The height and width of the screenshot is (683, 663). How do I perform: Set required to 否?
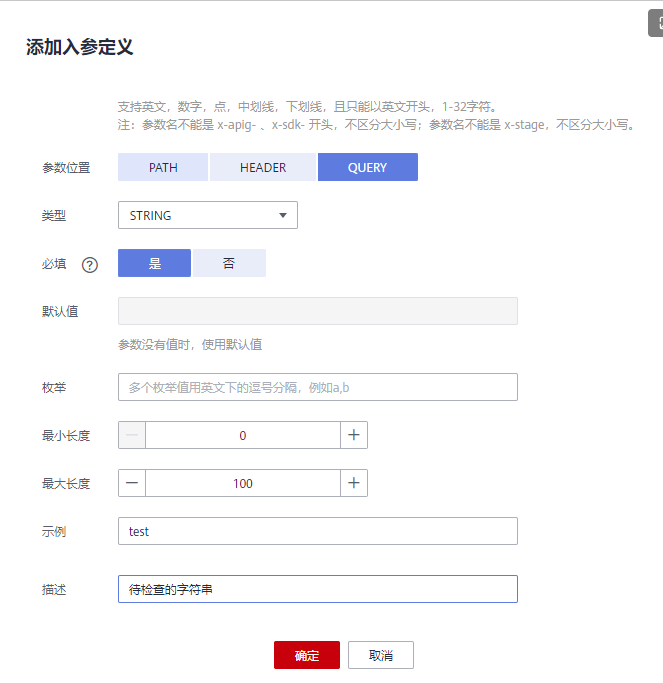point(229,263)
